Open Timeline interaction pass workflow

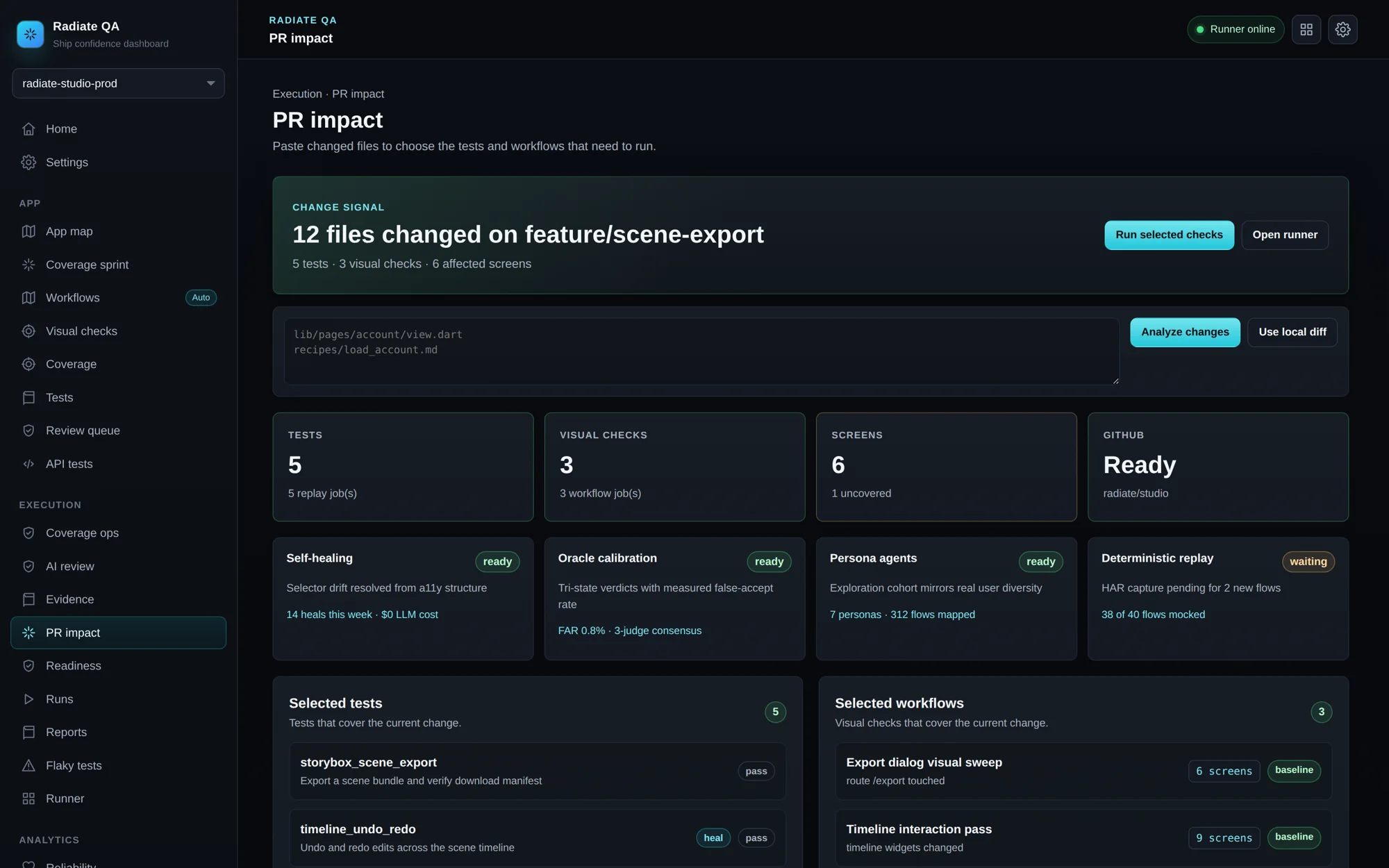pos(1083,837)
